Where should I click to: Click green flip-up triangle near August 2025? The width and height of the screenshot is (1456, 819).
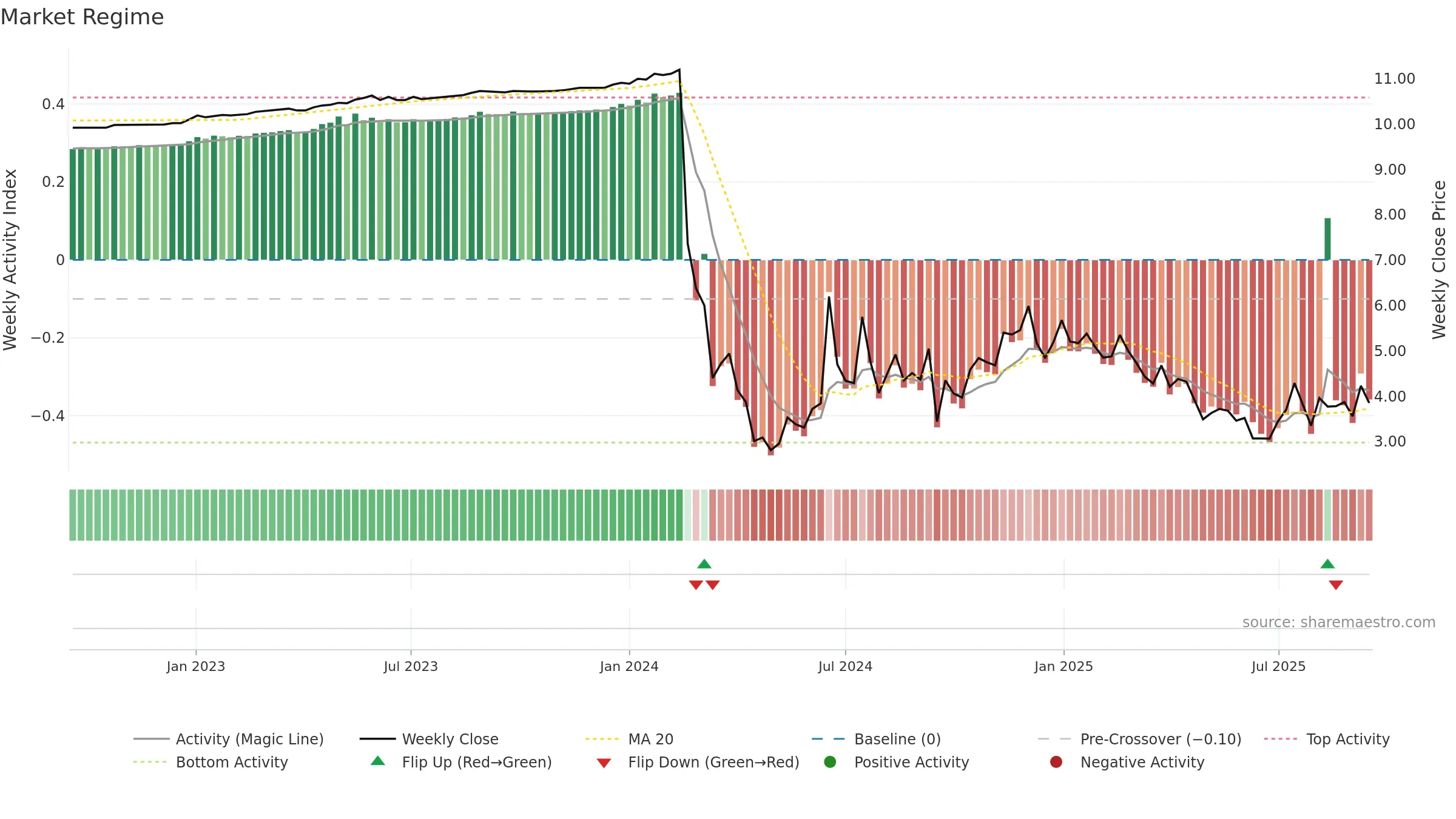coord(1327,564)
